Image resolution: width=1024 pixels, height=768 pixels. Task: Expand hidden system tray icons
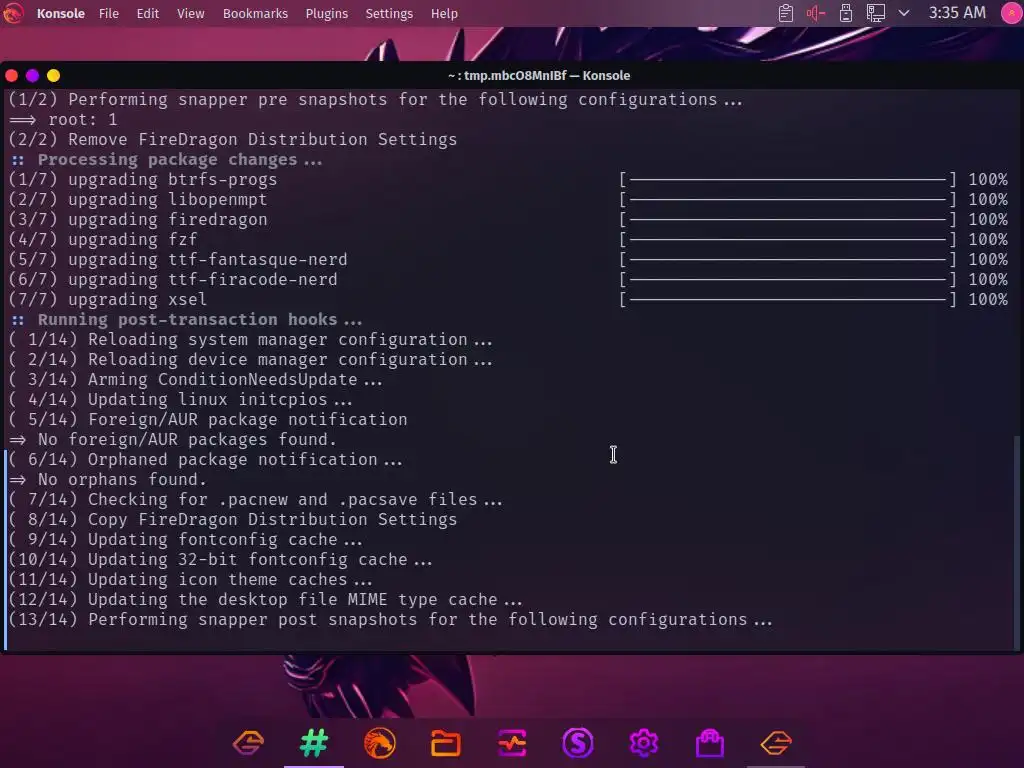coord(904,13)
